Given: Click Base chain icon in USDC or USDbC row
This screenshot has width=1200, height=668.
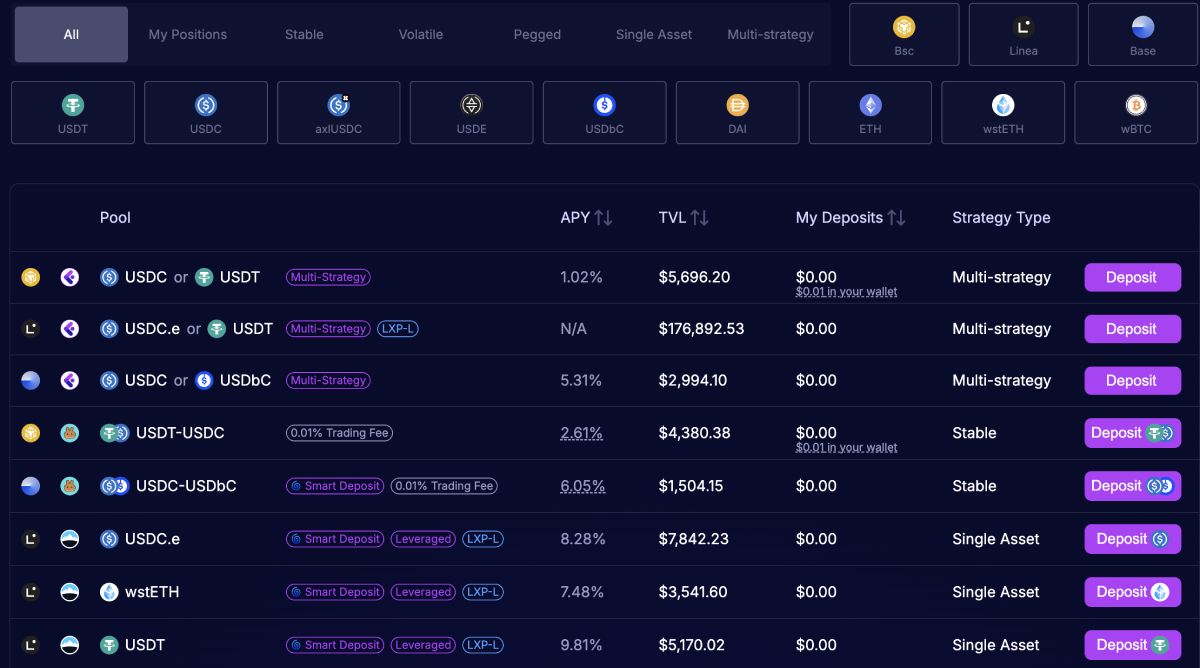Looking at the screenshot, I should [x=31, y=380].
